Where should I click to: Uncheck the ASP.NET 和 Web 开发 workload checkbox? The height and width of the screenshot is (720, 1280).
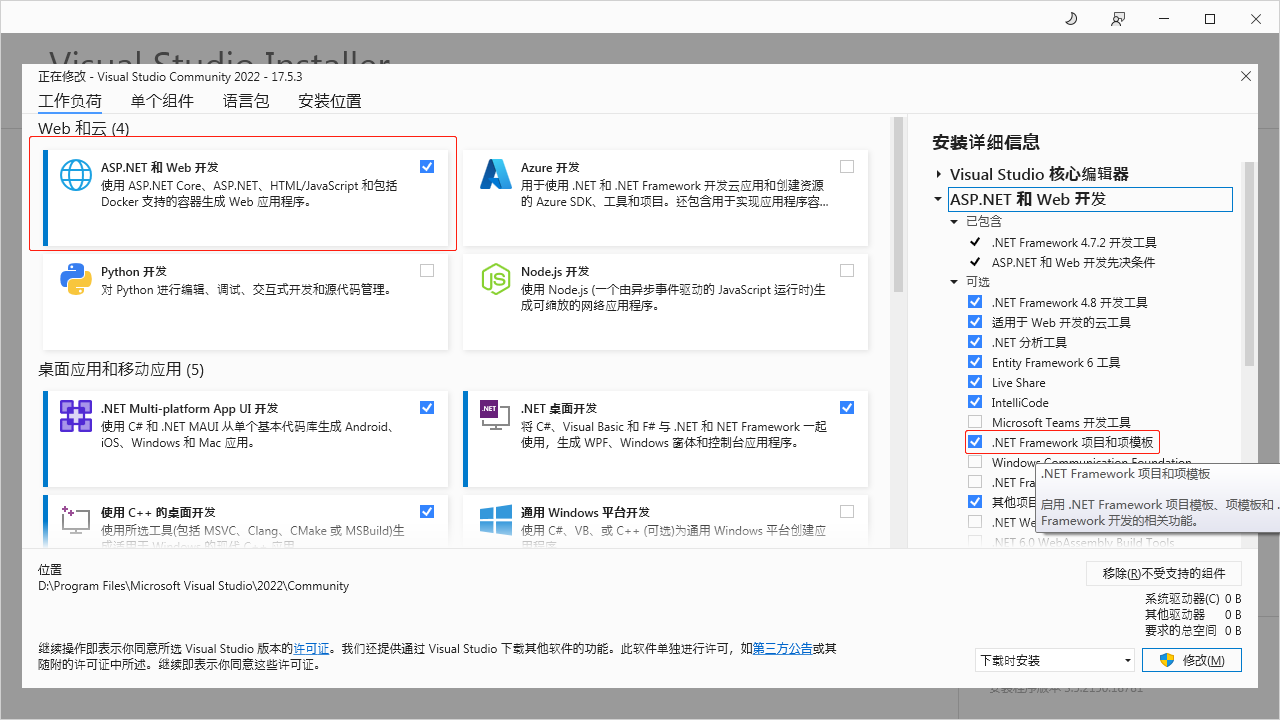click(x=427, y=167)
